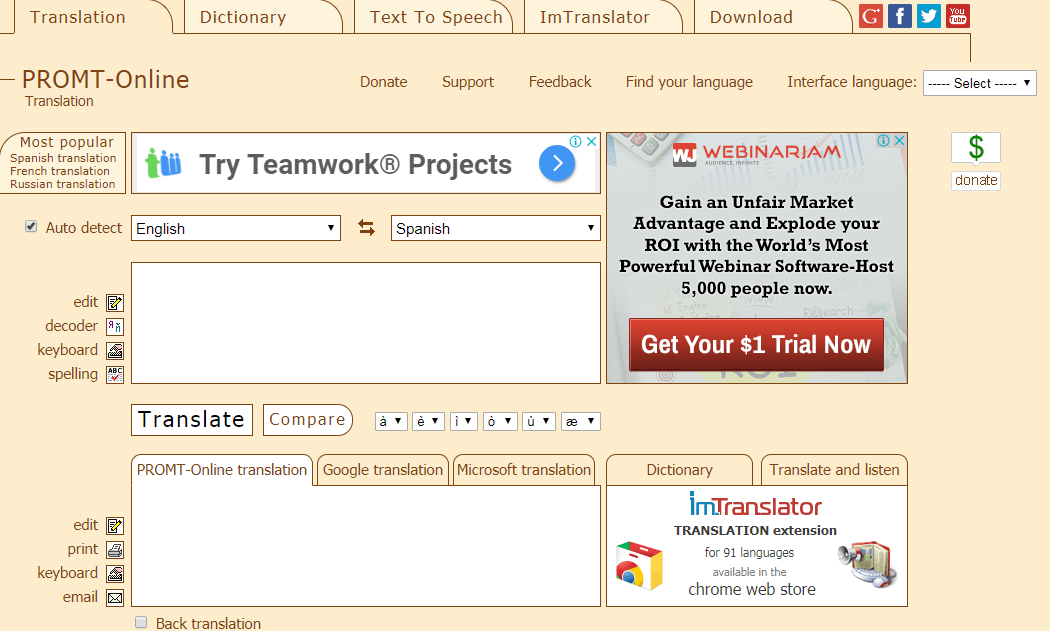Expand the ò accent character dropdown

pos(500,421)
